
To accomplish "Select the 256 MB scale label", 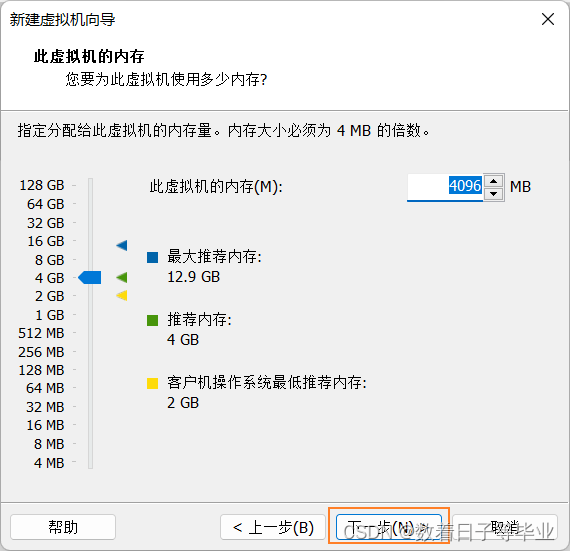I will (41, 352).
